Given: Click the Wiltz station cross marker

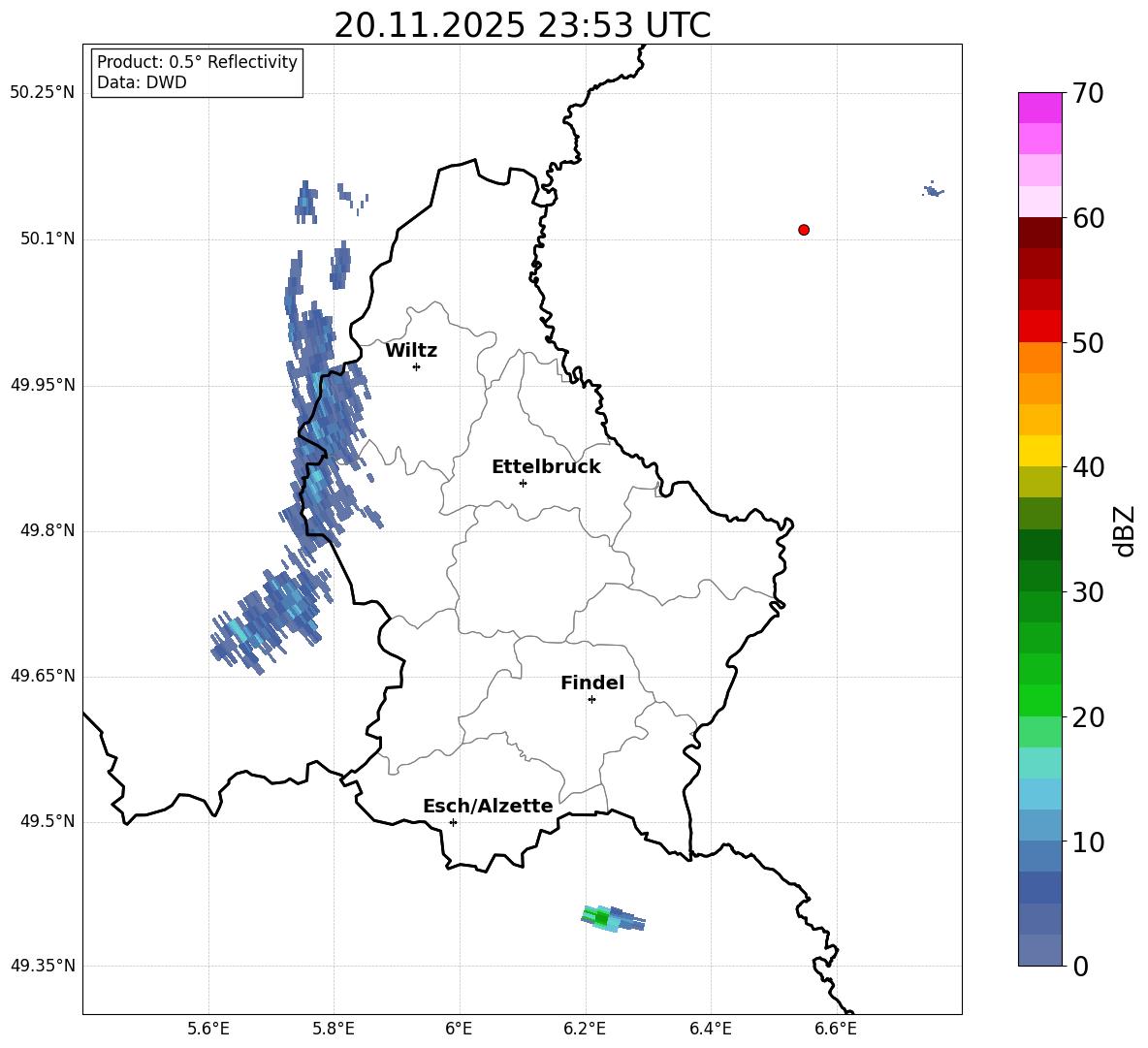Looking at the screenshot, I should (x=416, y=366).
